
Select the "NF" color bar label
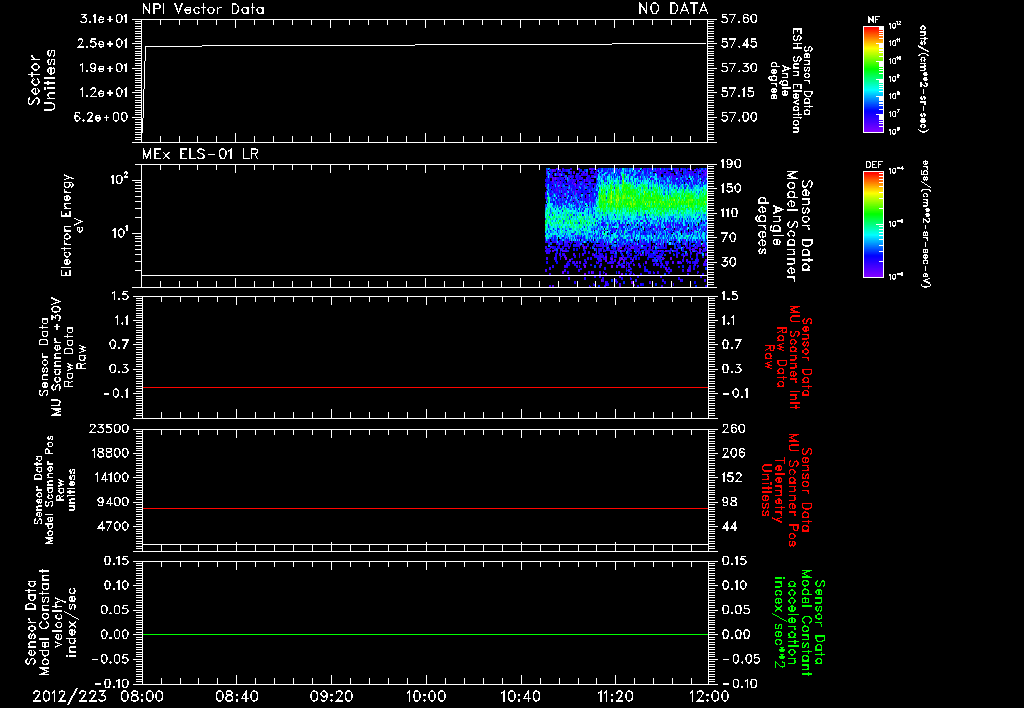873,20
